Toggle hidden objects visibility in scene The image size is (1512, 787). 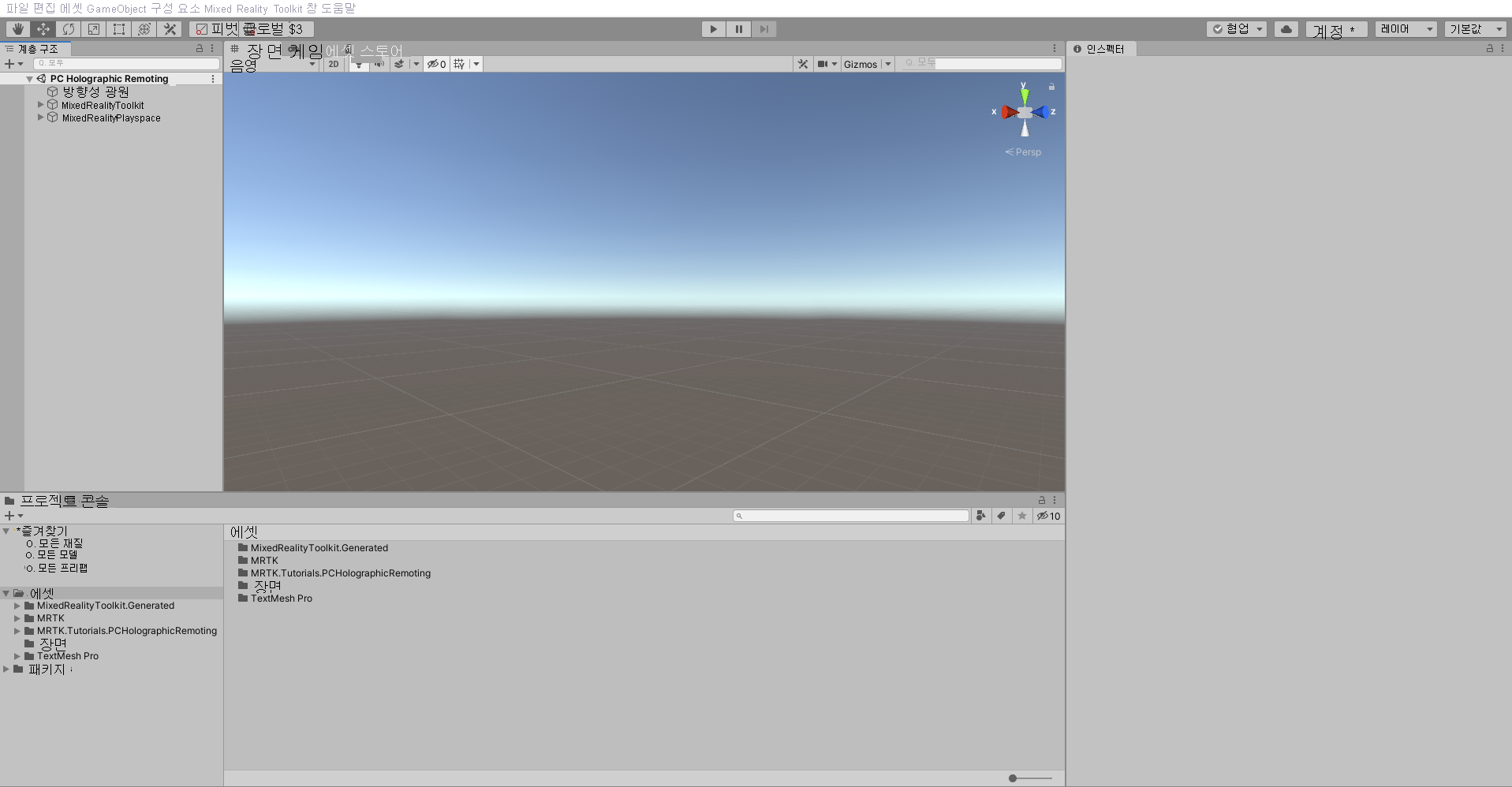(436, 65)
